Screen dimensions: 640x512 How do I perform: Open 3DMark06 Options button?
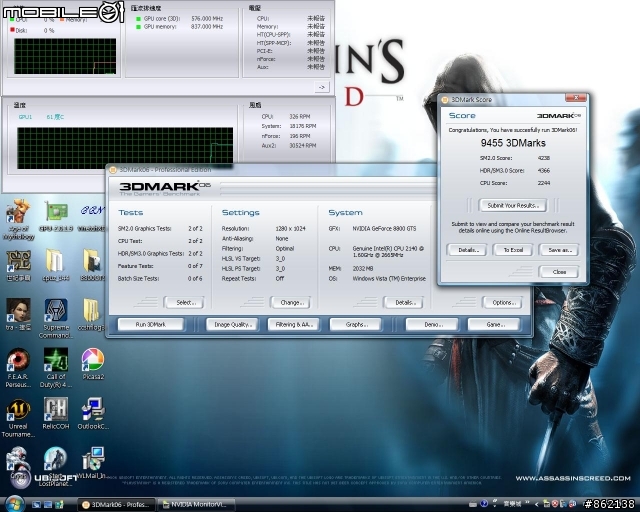click(x=502, y=303)
